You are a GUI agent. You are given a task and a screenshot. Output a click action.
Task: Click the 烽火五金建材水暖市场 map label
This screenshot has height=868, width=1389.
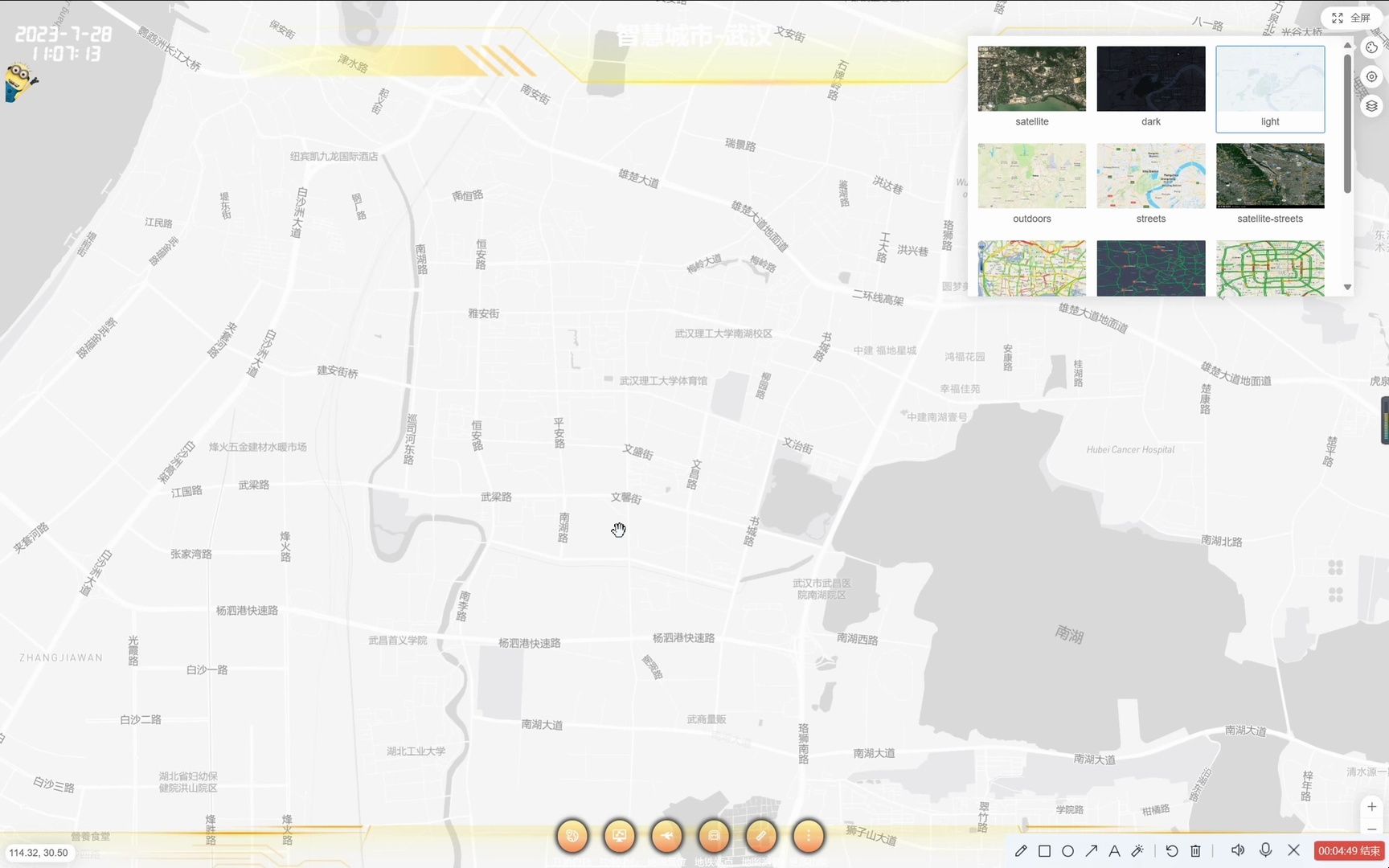tap(257, 447)
